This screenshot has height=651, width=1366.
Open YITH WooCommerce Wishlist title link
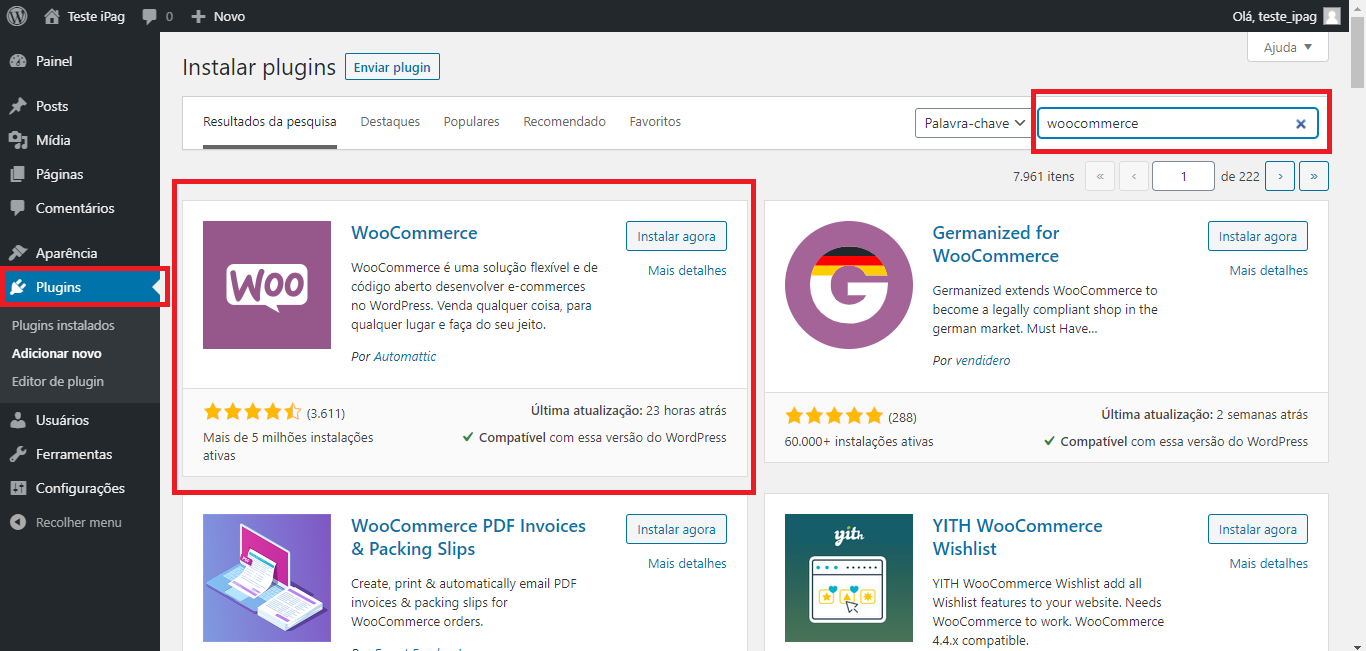click(1017, 537)
